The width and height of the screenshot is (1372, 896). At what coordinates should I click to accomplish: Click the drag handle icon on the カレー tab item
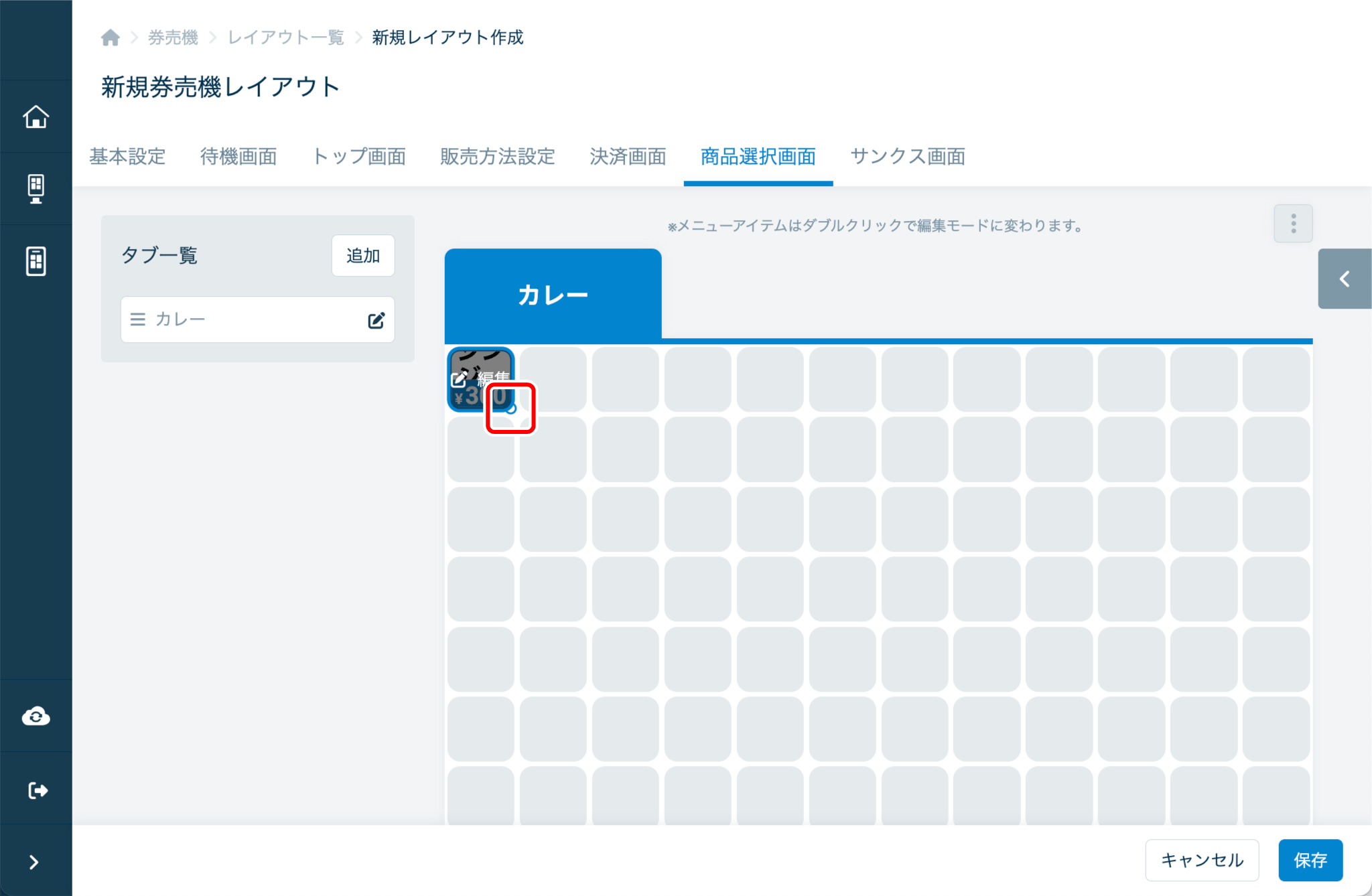[x=138, y=319]
